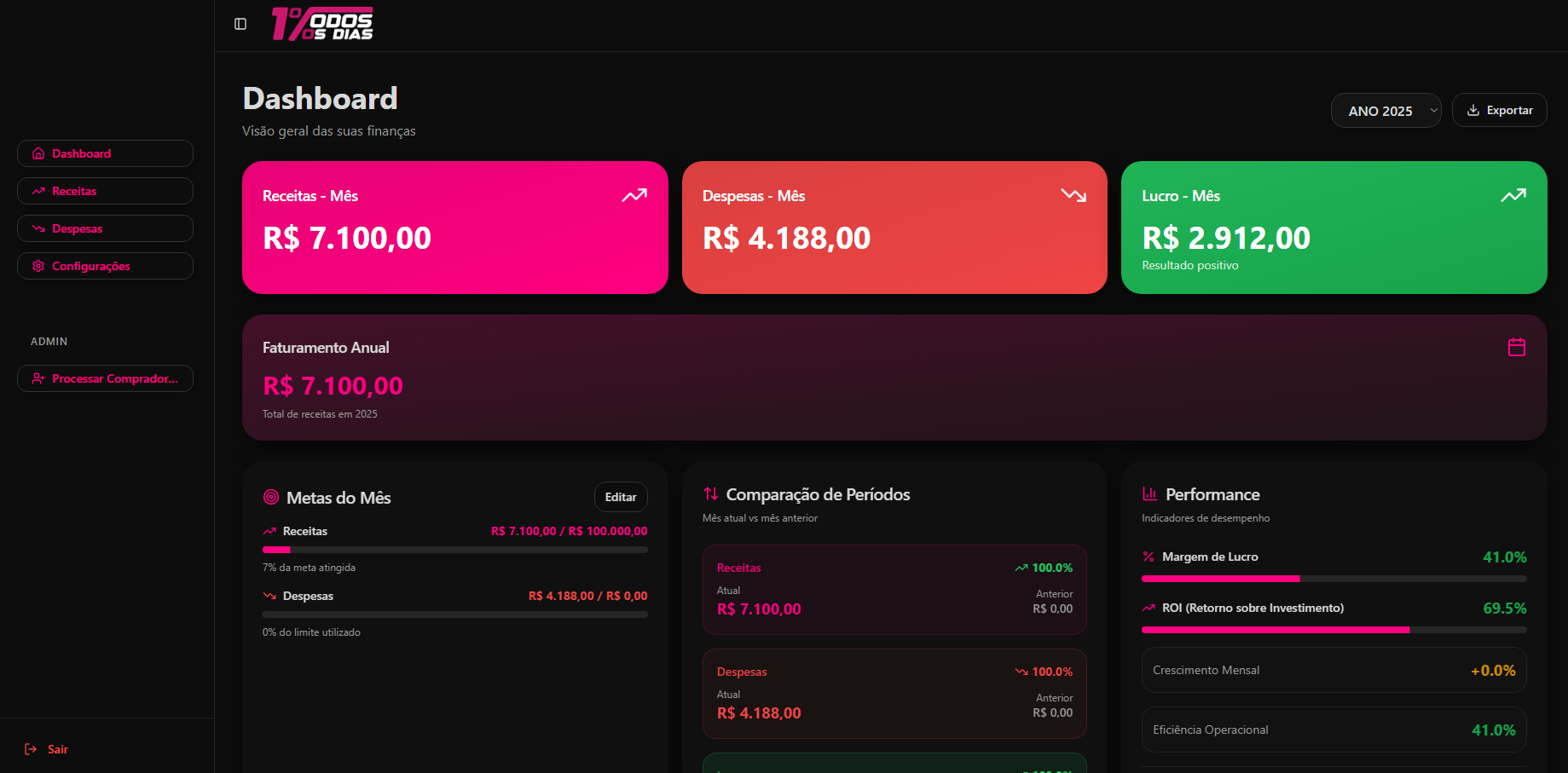Select Processar Comprador admin item

pyautogui.click(x=105, y=378)
